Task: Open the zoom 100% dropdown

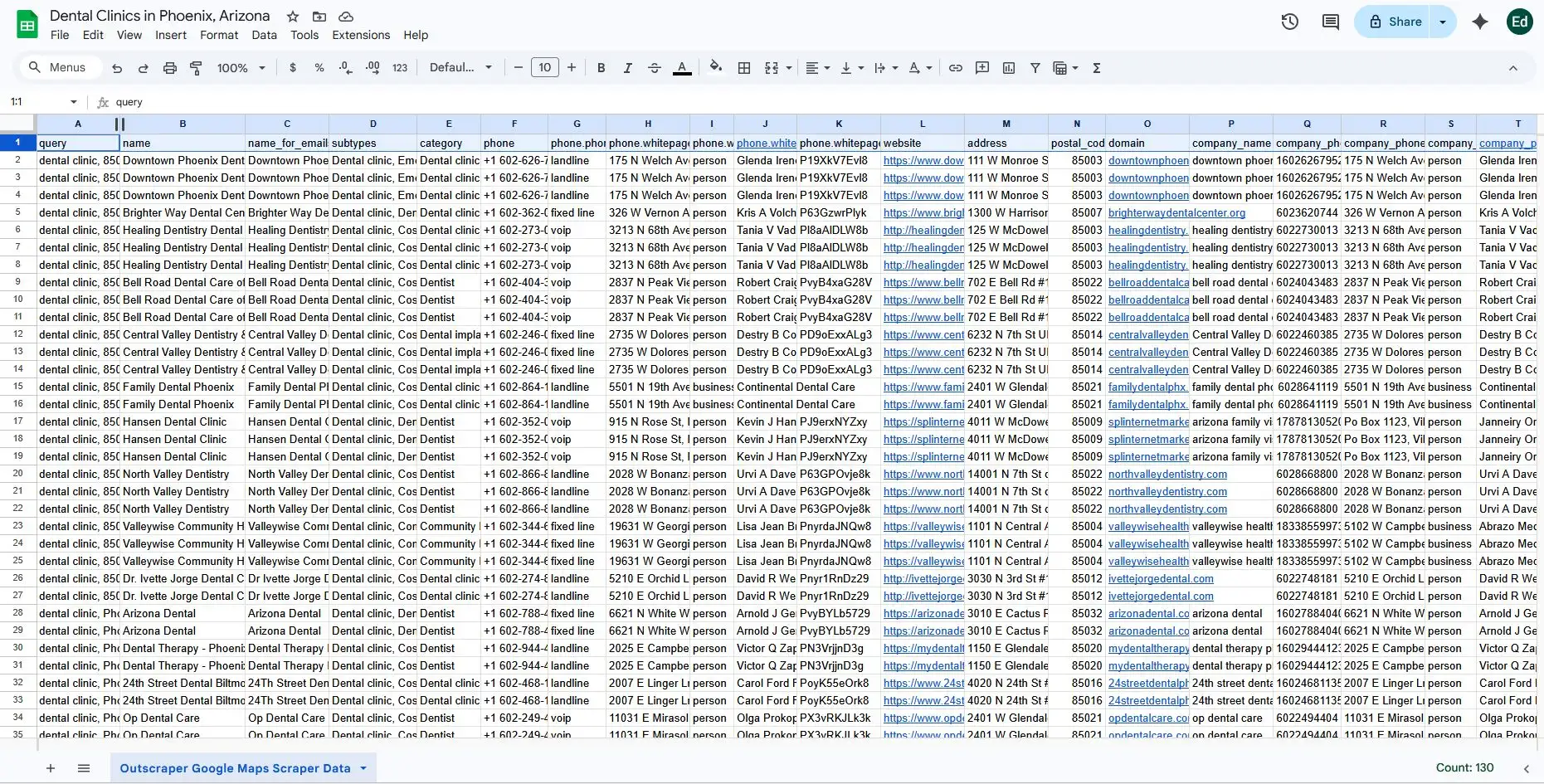Action: 241,68
